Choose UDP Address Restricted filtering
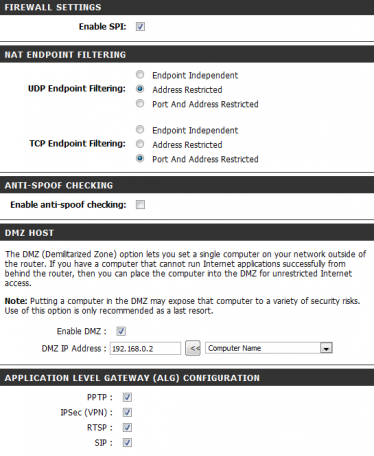This screenshot has width=374, height=456. pyautogui.click(x=140, y=89)
